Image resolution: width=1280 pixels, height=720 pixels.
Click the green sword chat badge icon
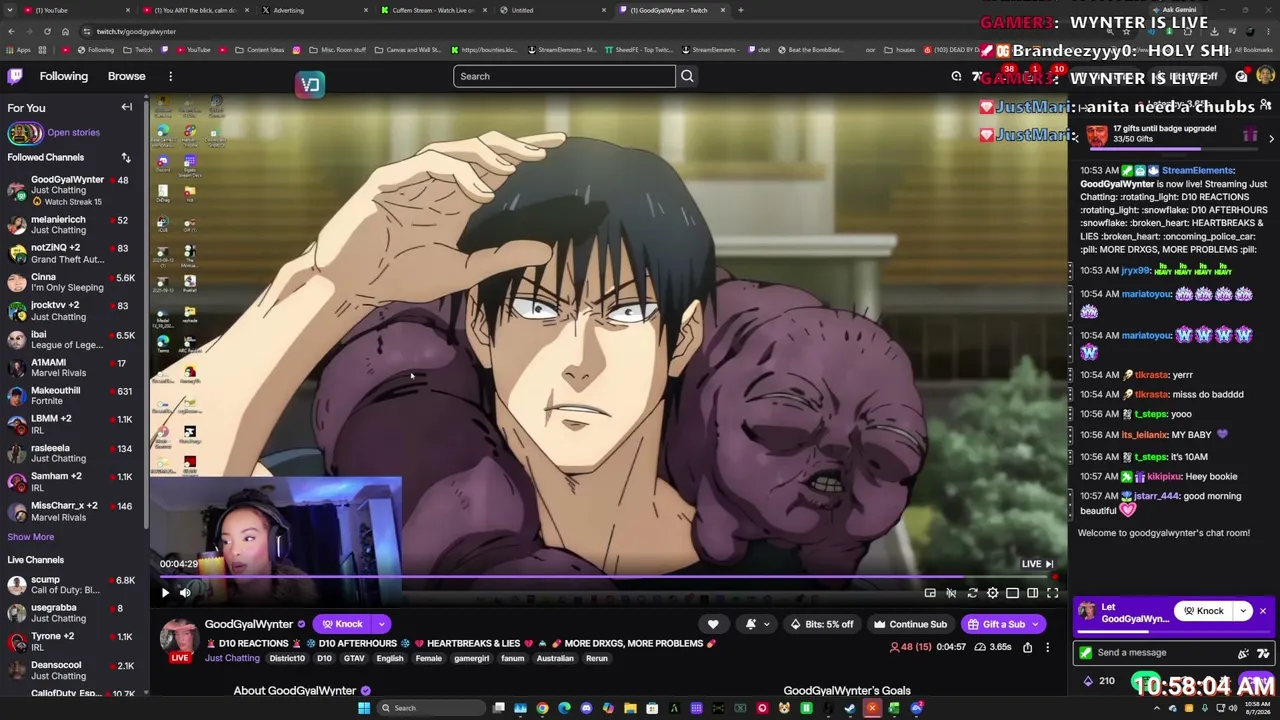(1084, 653)
